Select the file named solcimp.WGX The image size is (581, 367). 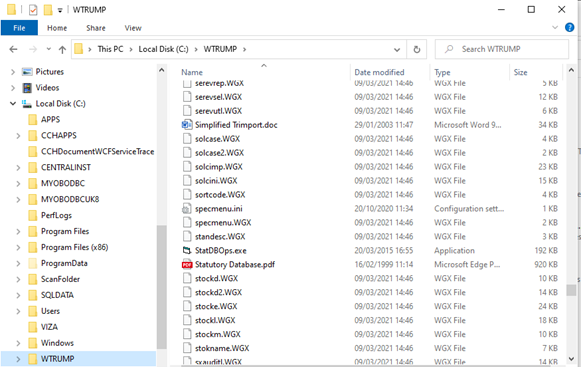[x=219, y=167]
